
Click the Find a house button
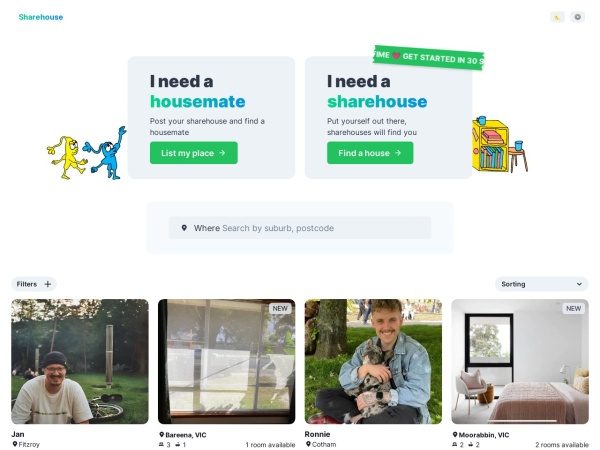coord(370,153)
